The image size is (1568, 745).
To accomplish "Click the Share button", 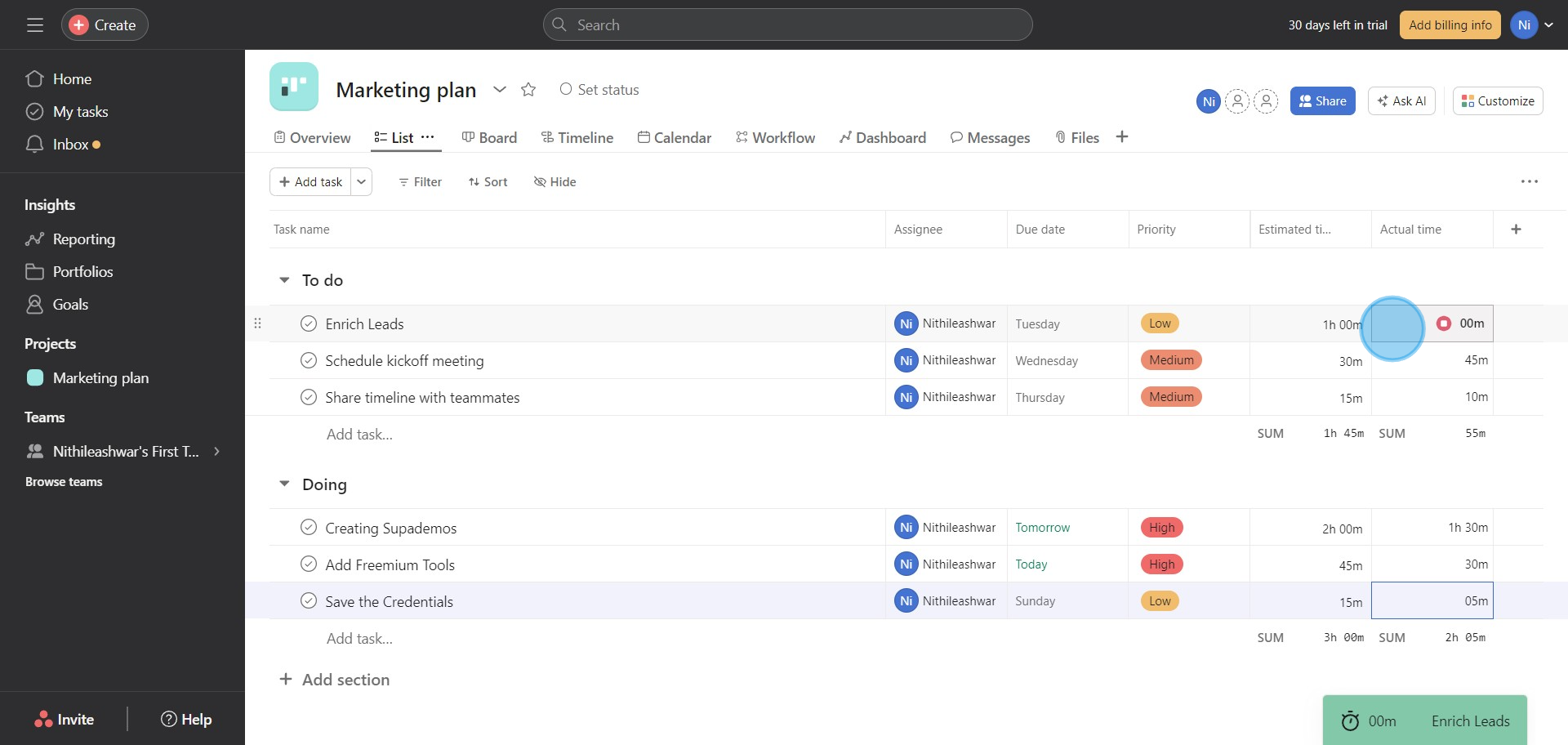I will point(1323,101).
